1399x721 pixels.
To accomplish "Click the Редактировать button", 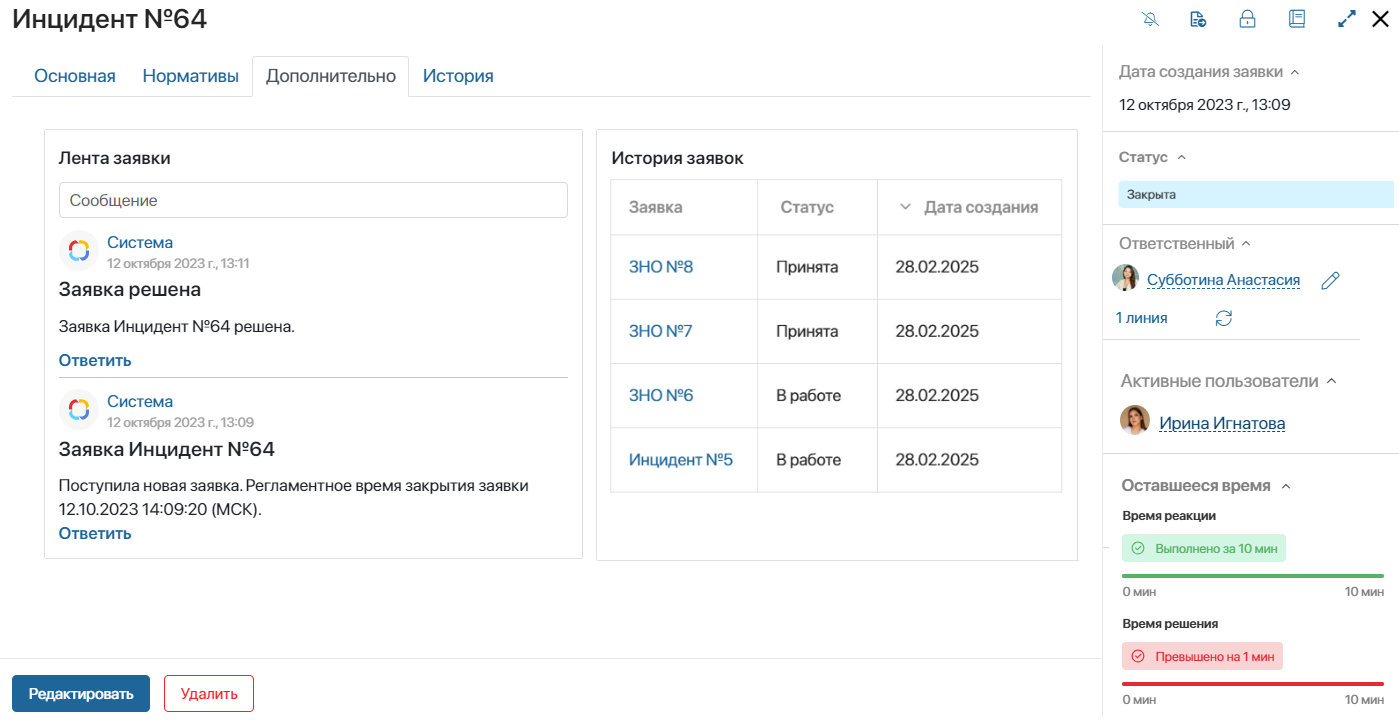I will pyautogui.click(x=81, y=694).
